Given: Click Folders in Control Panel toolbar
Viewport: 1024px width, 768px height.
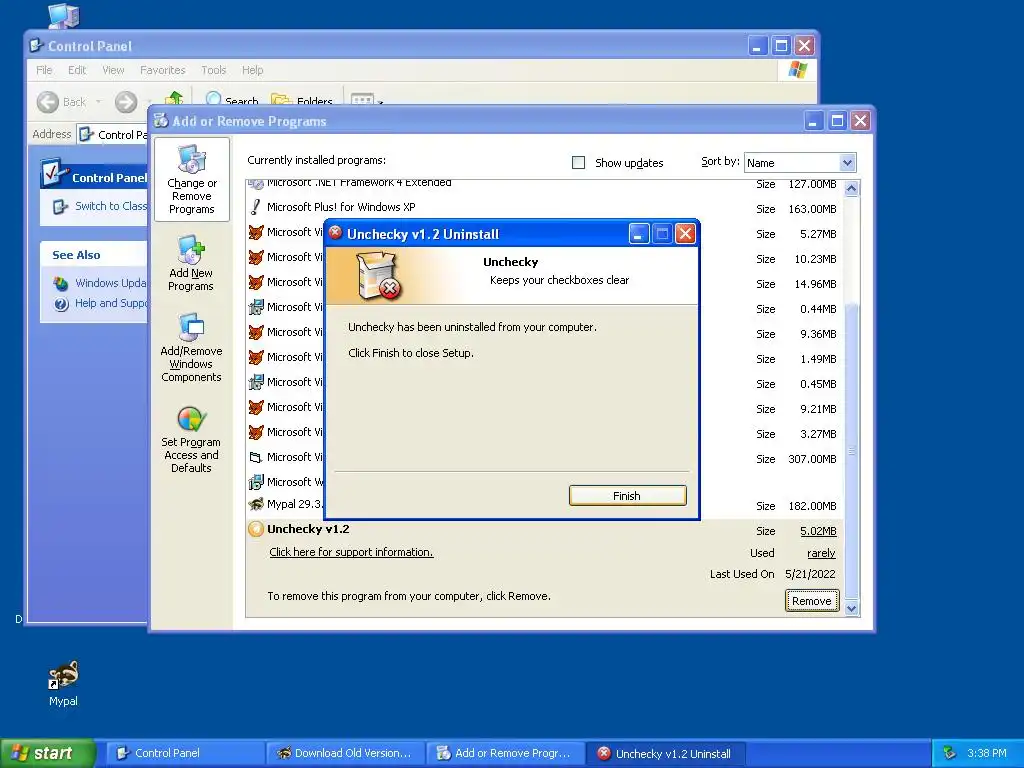Looking at the screenshot, I should (x=302, y=100).
